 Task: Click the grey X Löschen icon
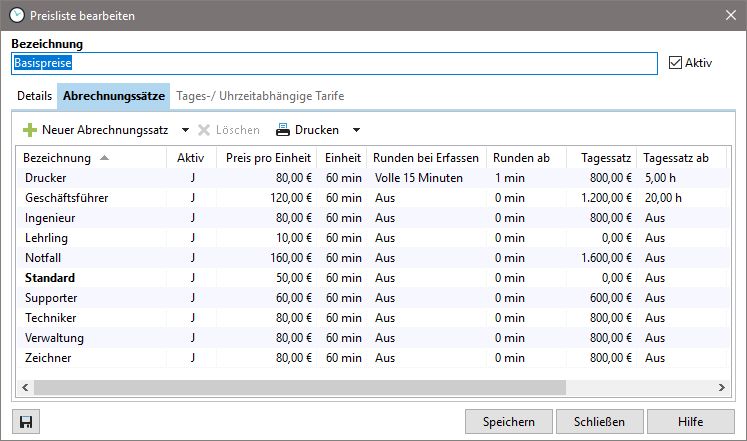(x=204, y=130)
